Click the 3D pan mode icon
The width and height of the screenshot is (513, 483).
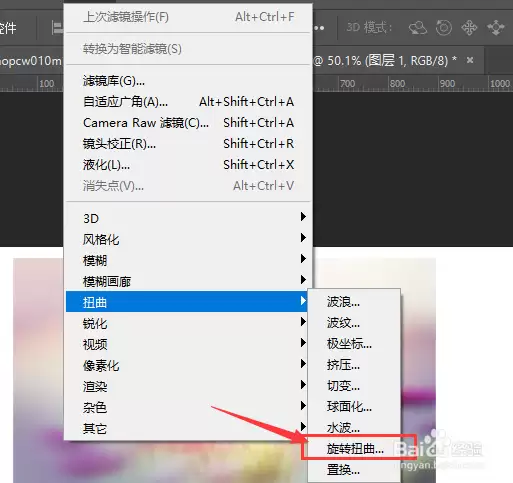(469, 28)
